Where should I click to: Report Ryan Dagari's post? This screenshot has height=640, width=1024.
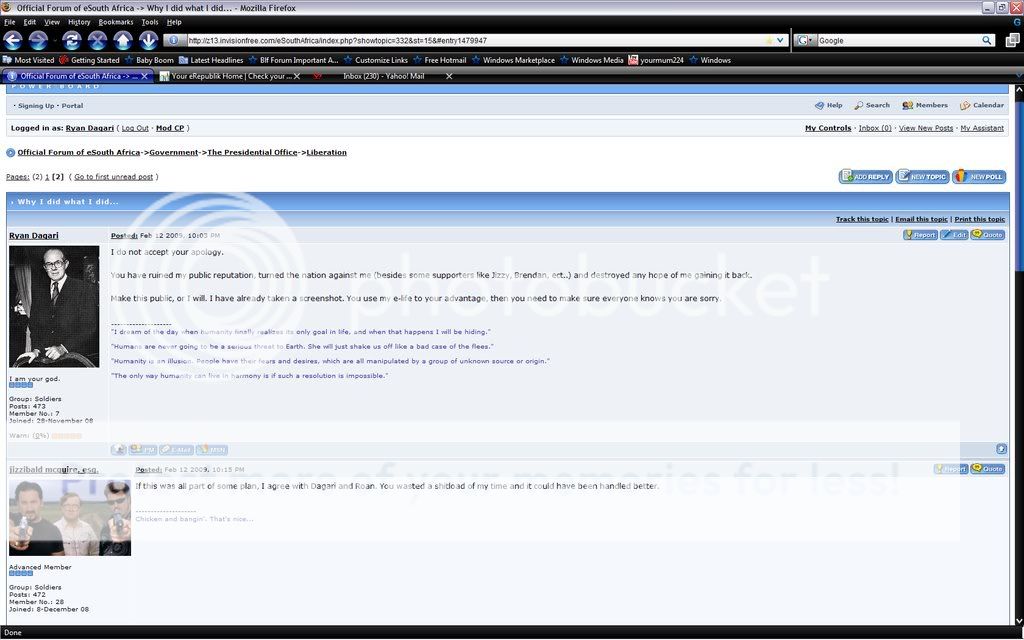pyautogui.click(x=920, y=235)
